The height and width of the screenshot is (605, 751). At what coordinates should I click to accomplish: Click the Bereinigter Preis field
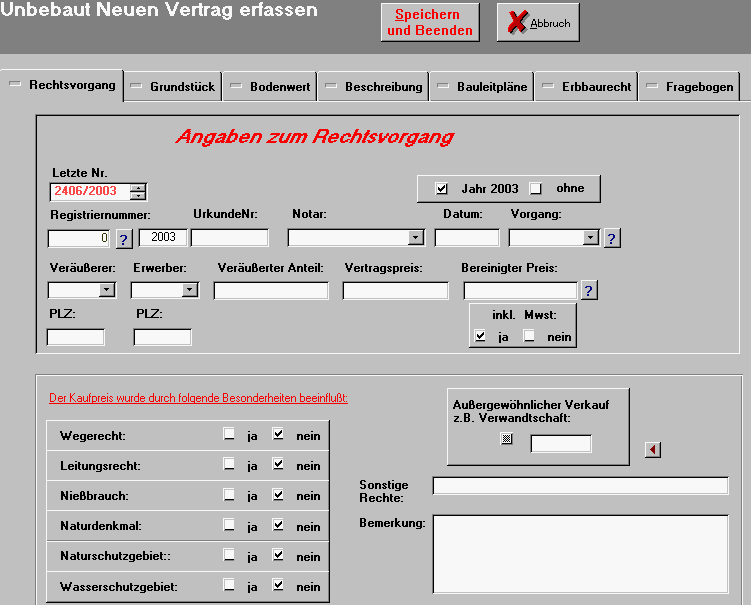pos(521,290)
